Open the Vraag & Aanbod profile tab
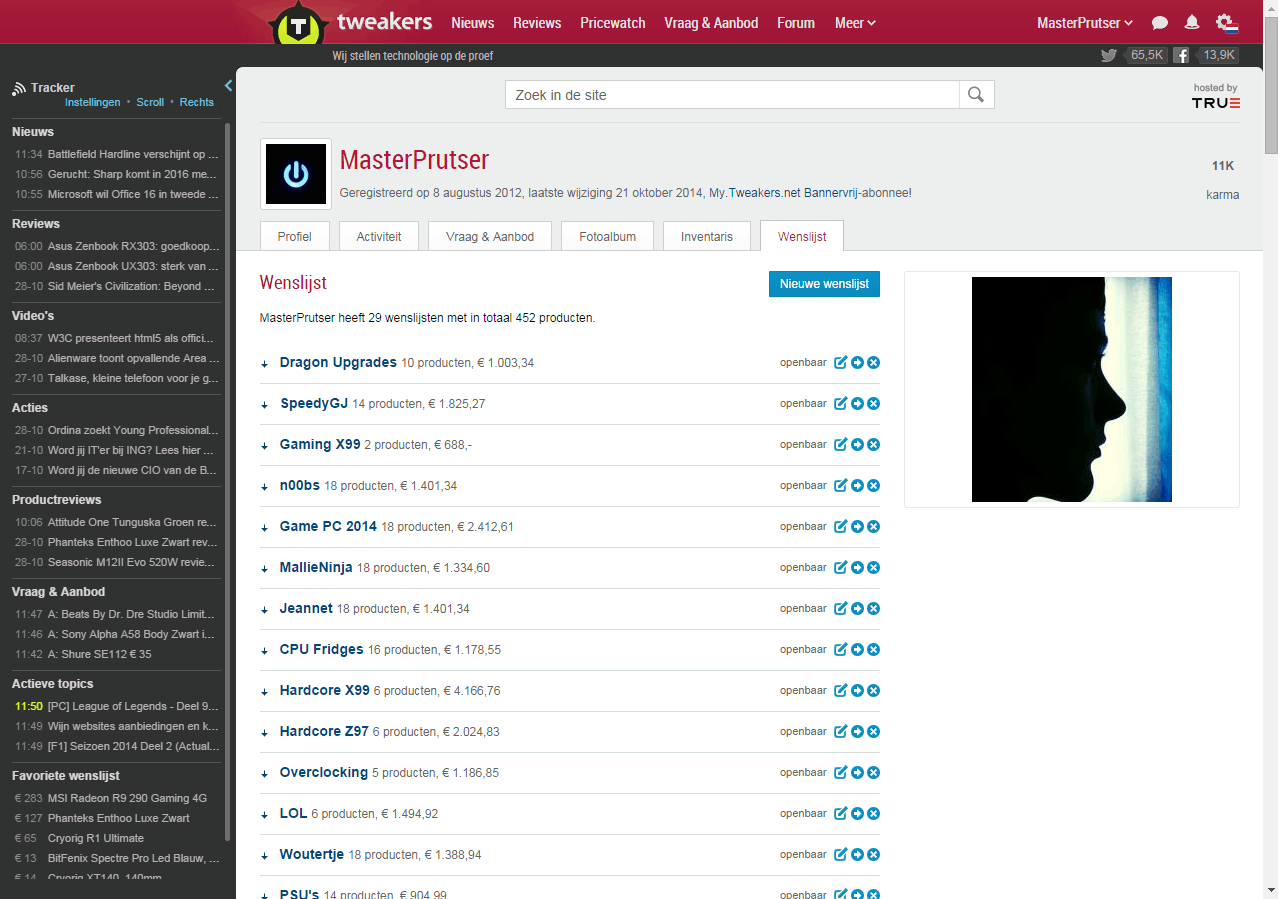This screenshot has width=1278, height=899. [x=490, y=236]
